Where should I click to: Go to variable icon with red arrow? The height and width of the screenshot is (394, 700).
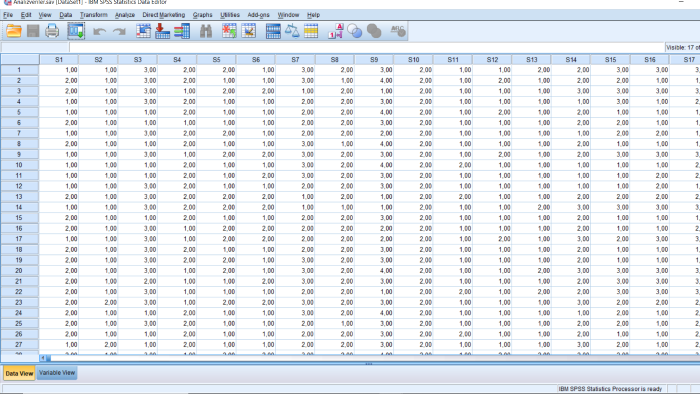(x=162, y=31)
